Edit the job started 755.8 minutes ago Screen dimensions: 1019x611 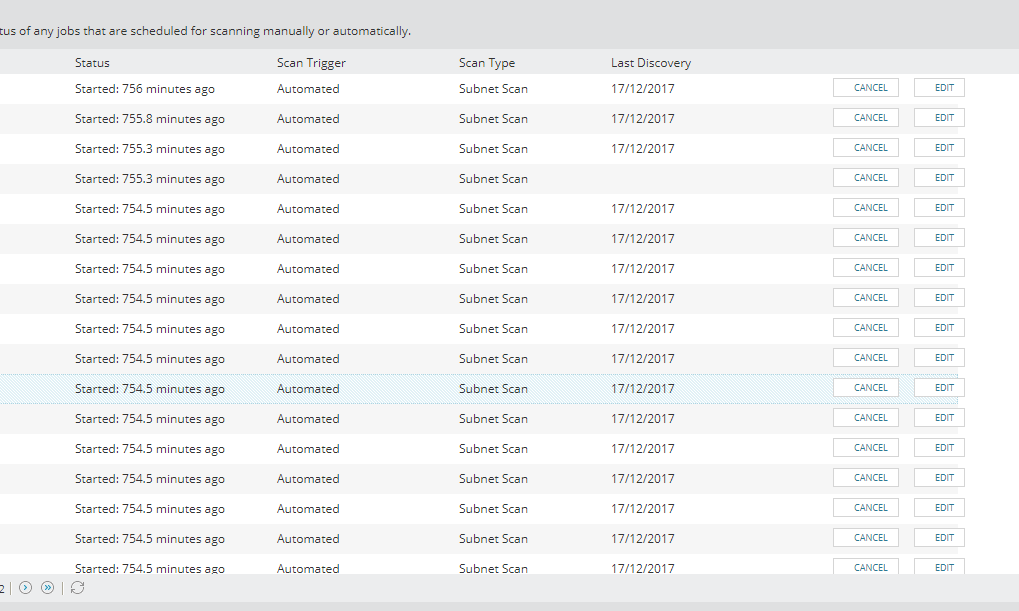[939, 118]
